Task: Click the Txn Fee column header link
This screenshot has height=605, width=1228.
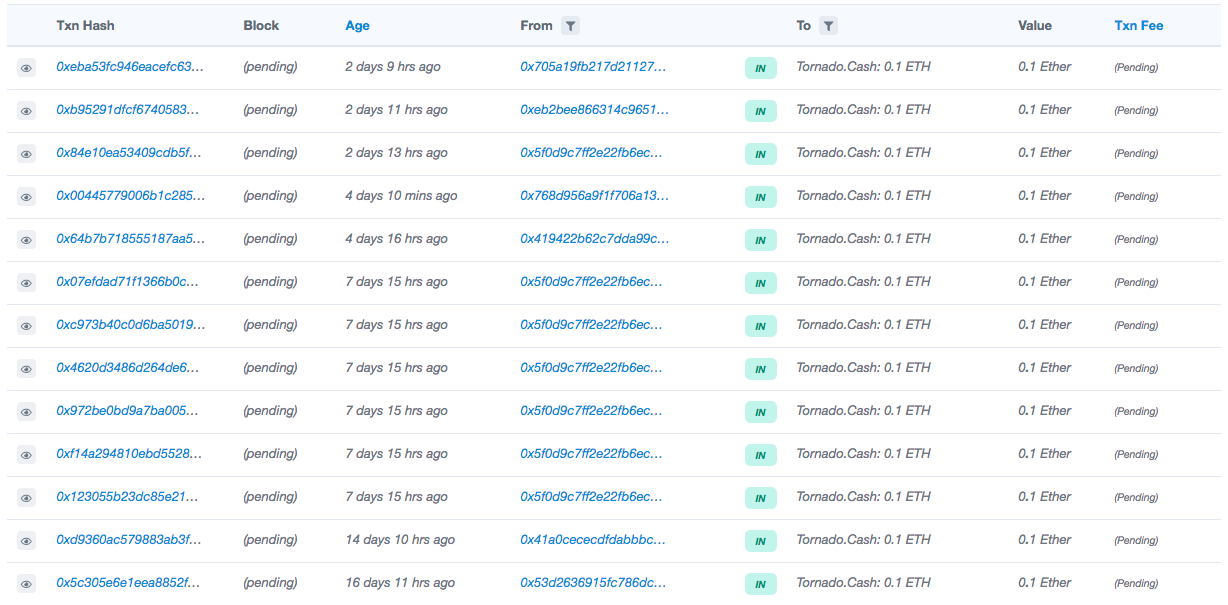Action: [1139, 26]
